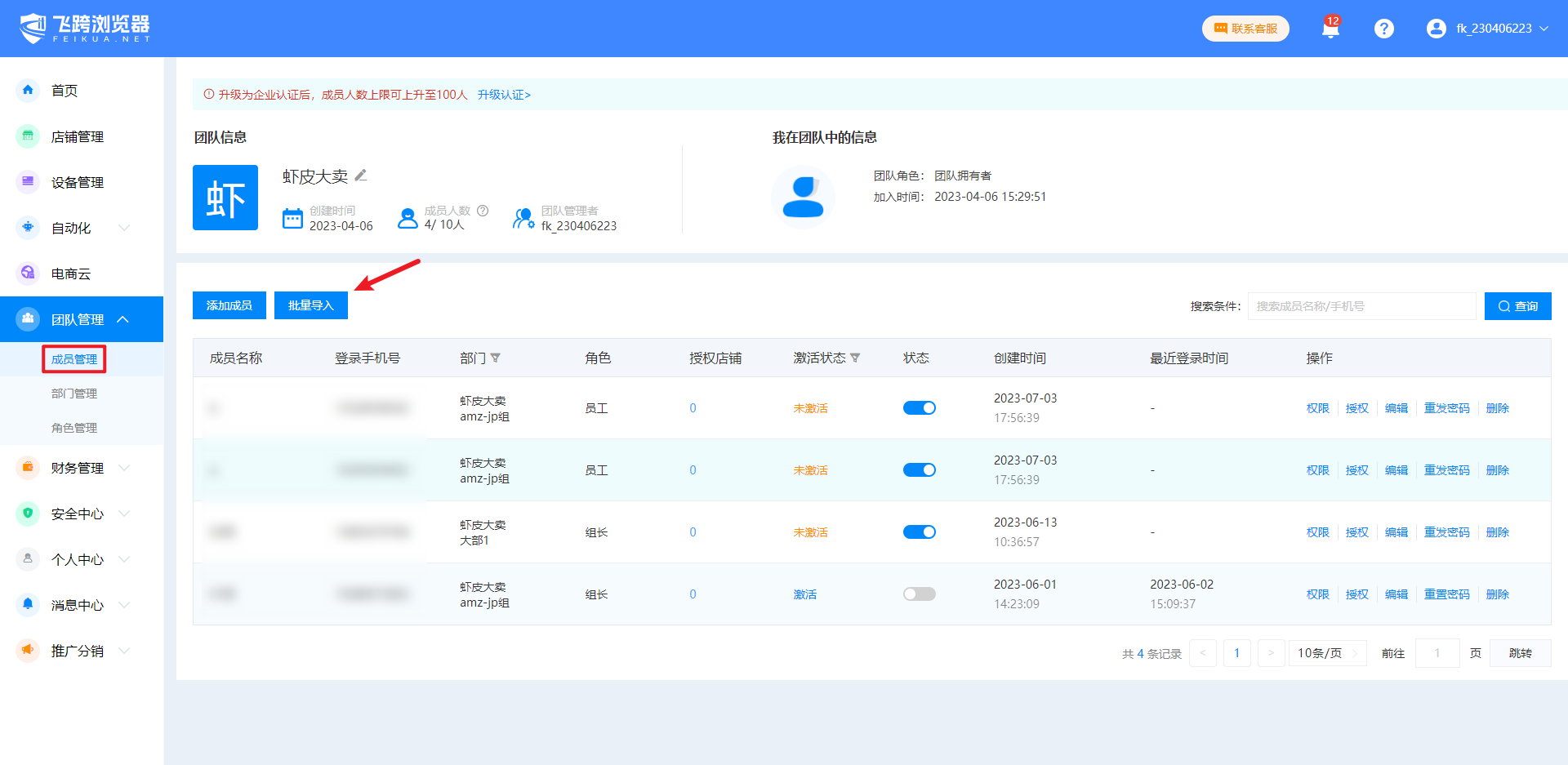Click the activation status filter icon
Screen dimensions: 1568x765
pos(855,358)
